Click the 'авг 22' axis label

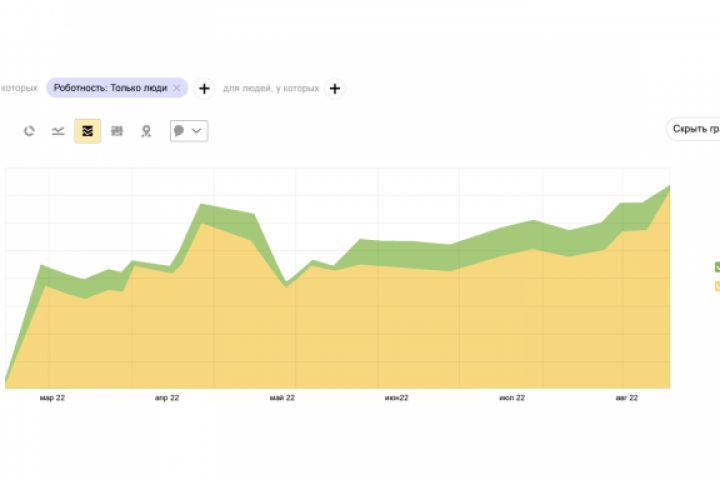pos(627,398)
